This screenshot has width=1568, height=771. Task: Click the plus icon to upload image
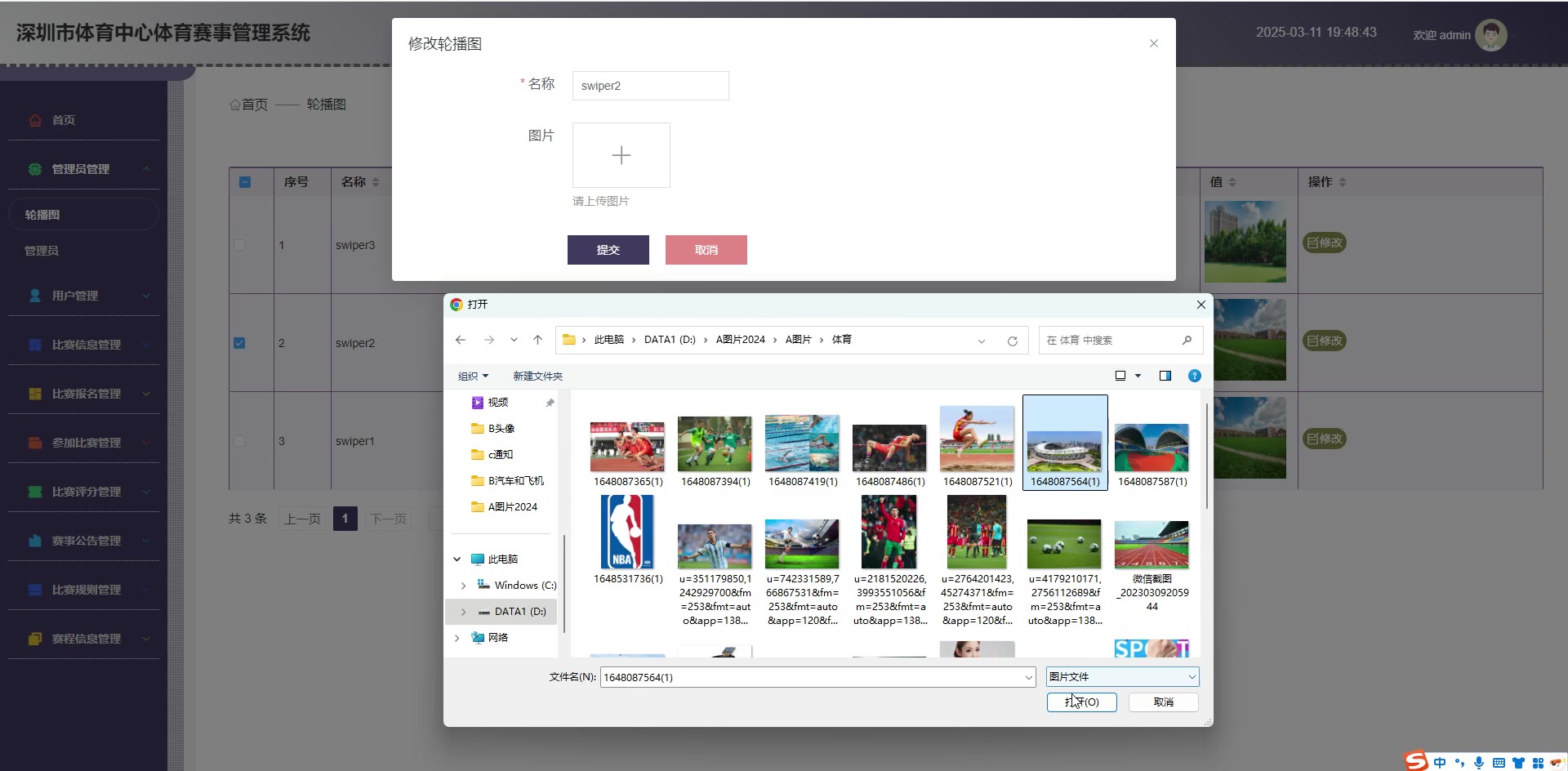[x=621, y=155]
